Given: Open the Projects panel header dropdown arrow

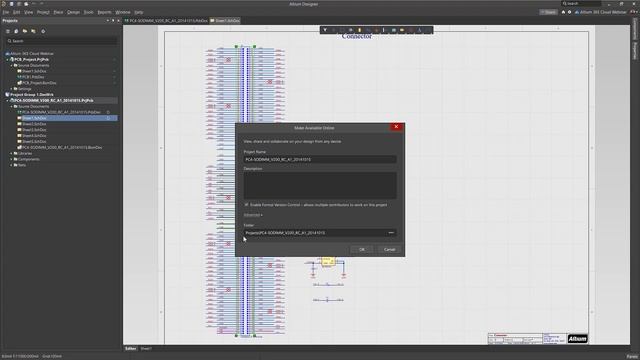Looking at the screenshot, I should [108, 20].
